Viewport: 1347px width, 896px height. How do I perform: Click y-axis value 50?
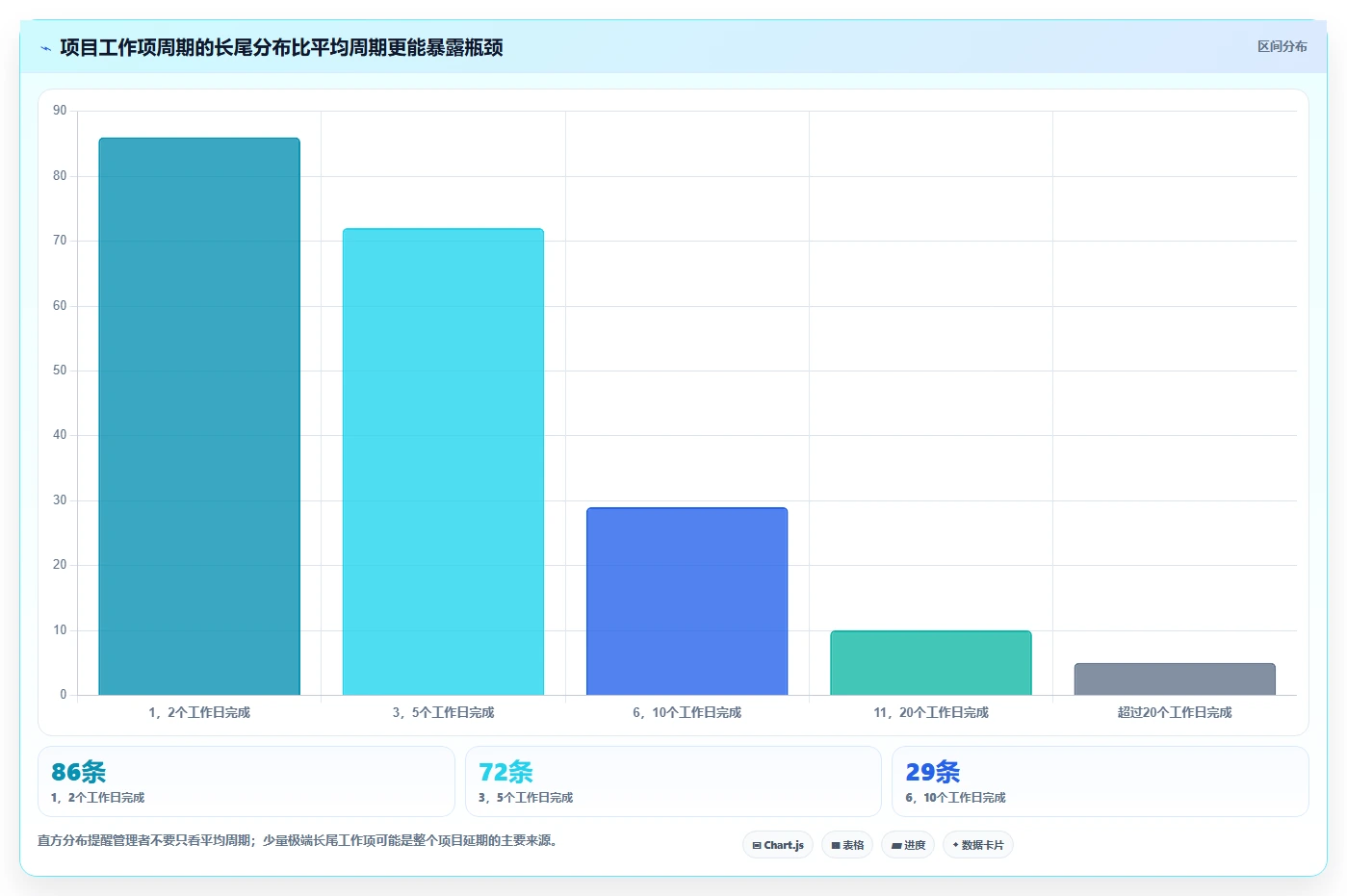(60, 371)
